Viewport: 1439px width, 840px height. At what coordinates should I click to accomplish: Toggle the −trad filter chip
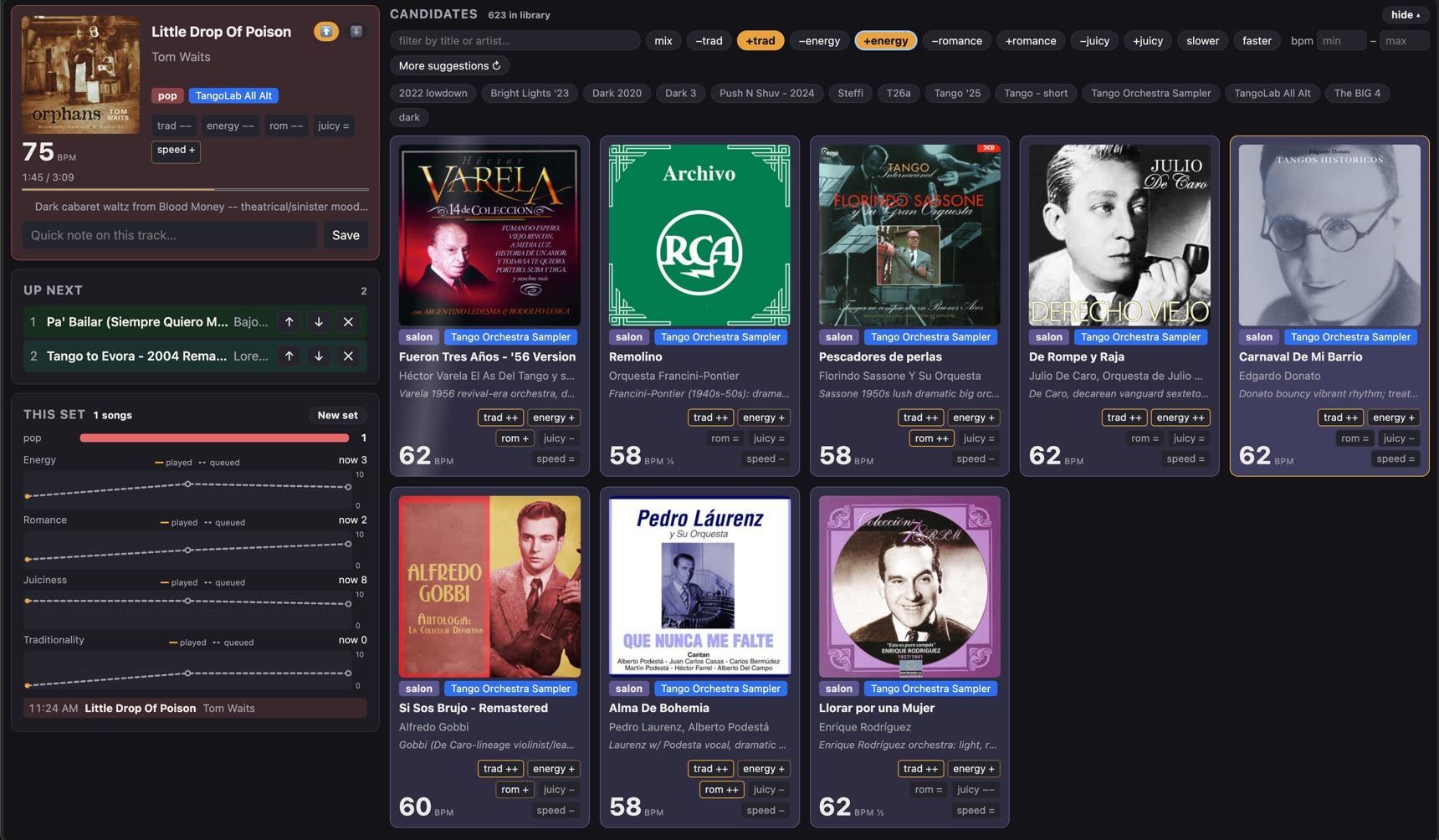[709, 40]
